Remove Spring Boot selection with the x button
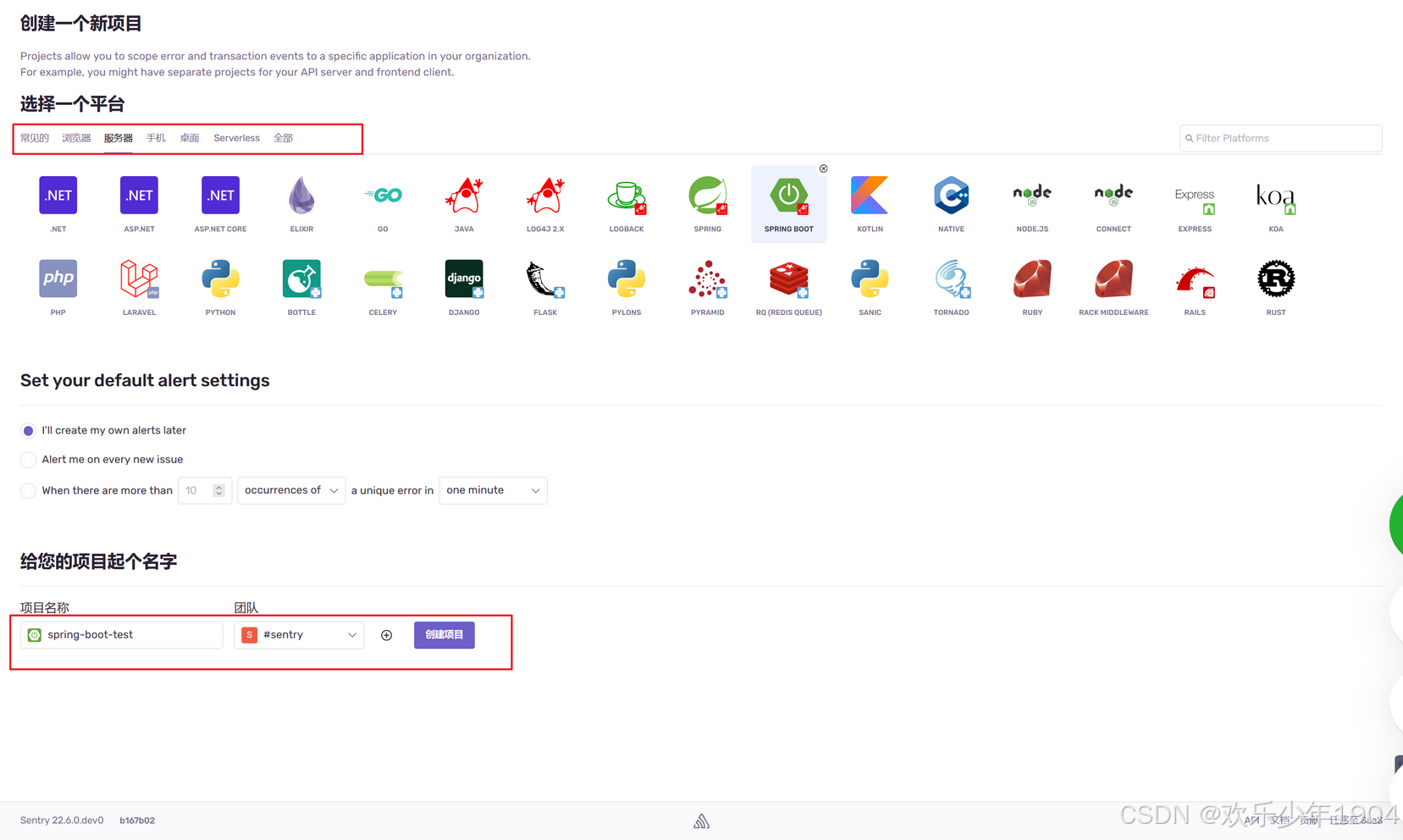Image resolution: width=1403 pixels, height=840 pixels. click(823, 169)
